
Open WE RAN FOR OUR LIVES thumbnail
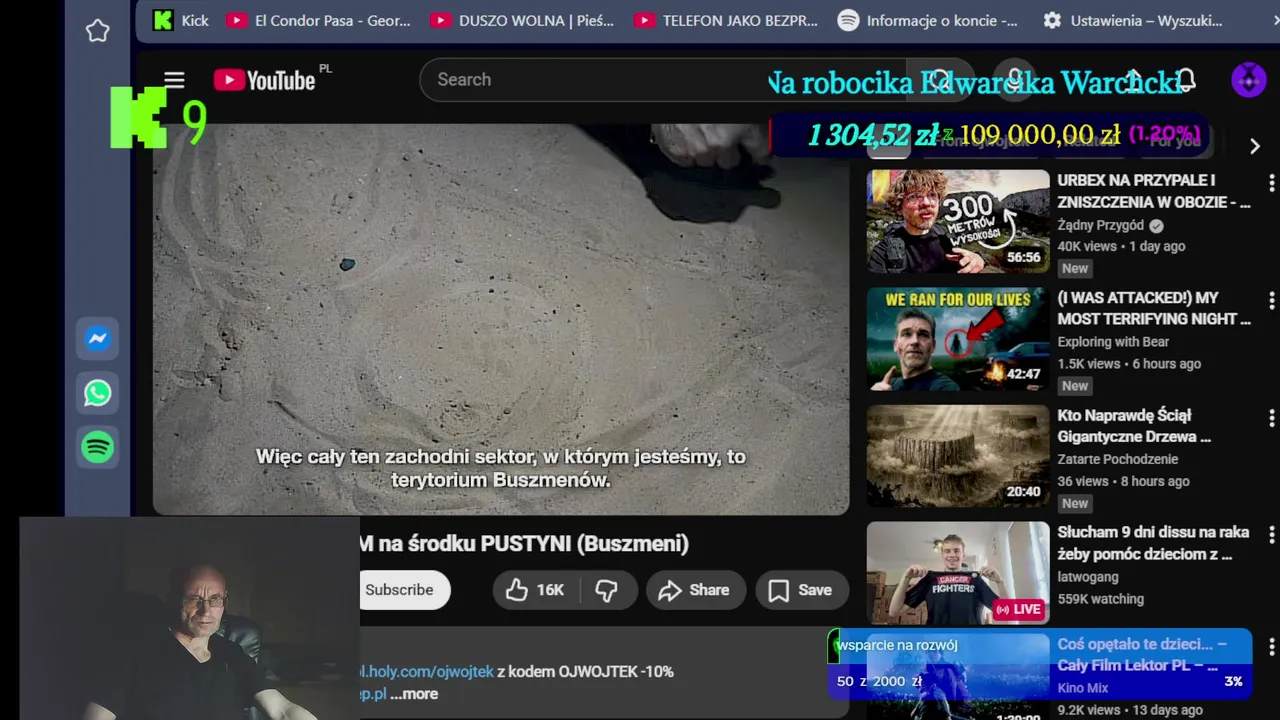pyautogui.click(x=958, y=339)
